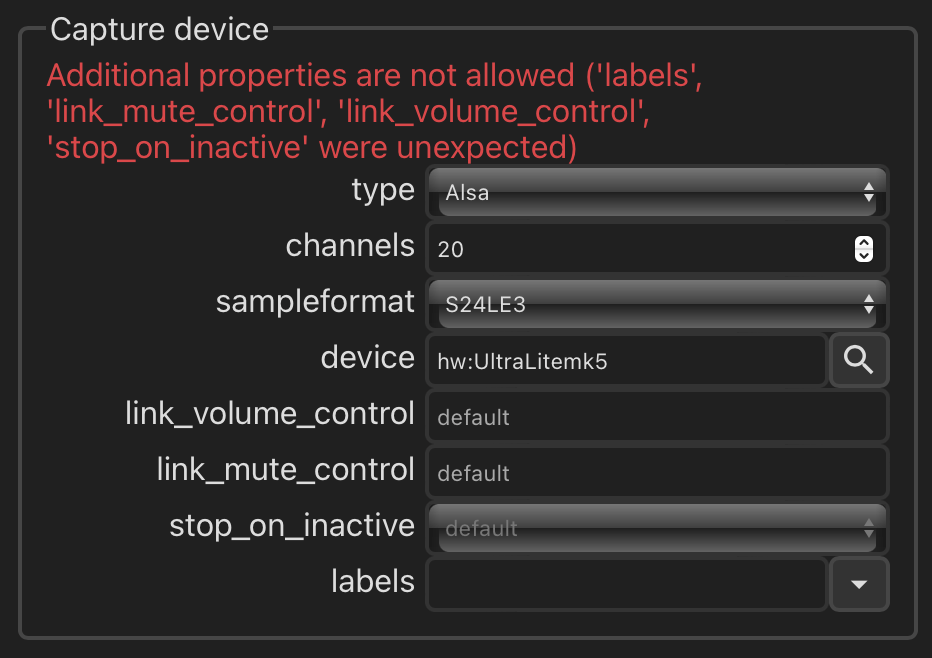Open the labels dropdown arrow button
This screenshot has width=932, height=658.
859,584
